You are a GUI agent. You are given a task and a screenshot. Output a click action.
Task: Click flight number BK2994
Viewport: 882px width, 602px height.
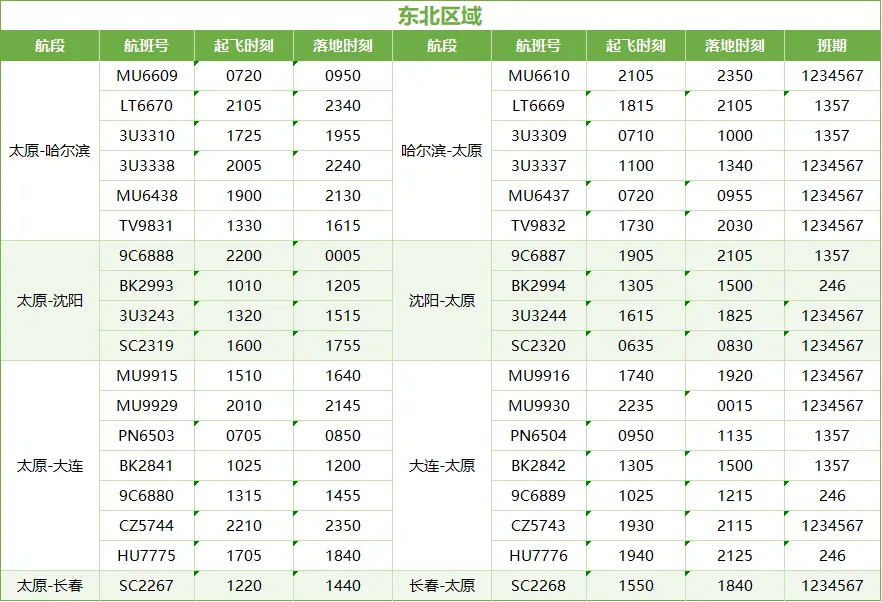[x=539, y=286]
